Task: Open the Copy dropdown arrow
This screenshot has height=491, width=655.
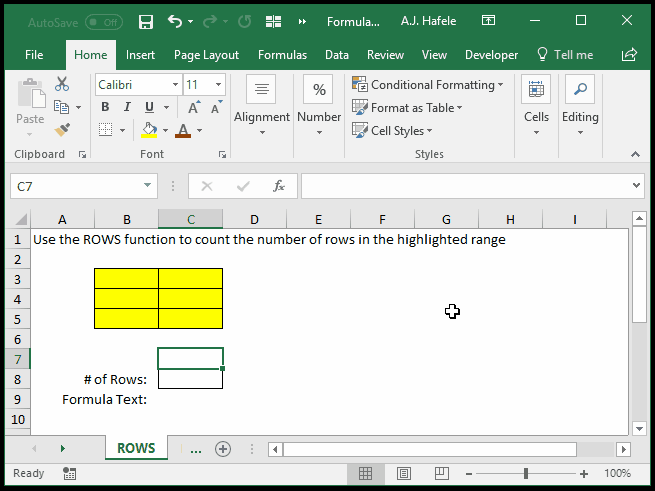Action: (x=79, y=108)
